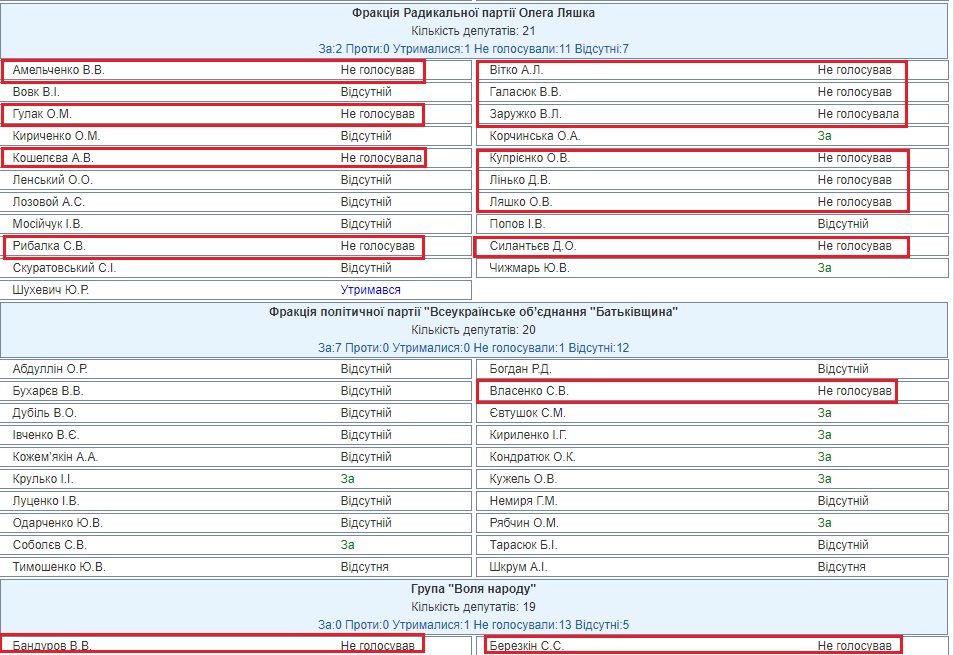Select deputy name Соболєв С.В.
This screenshot has height=655, width=954.
[50, 545]
